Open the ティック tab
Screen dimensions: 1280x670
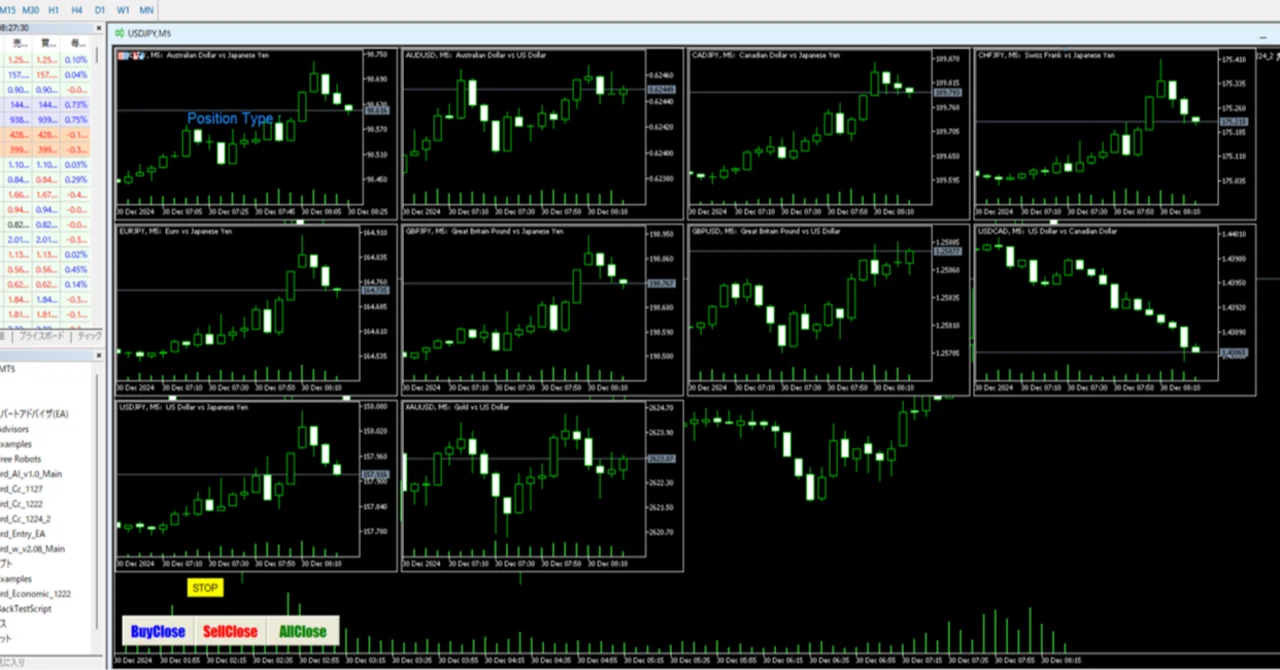(x=89, y=336)
